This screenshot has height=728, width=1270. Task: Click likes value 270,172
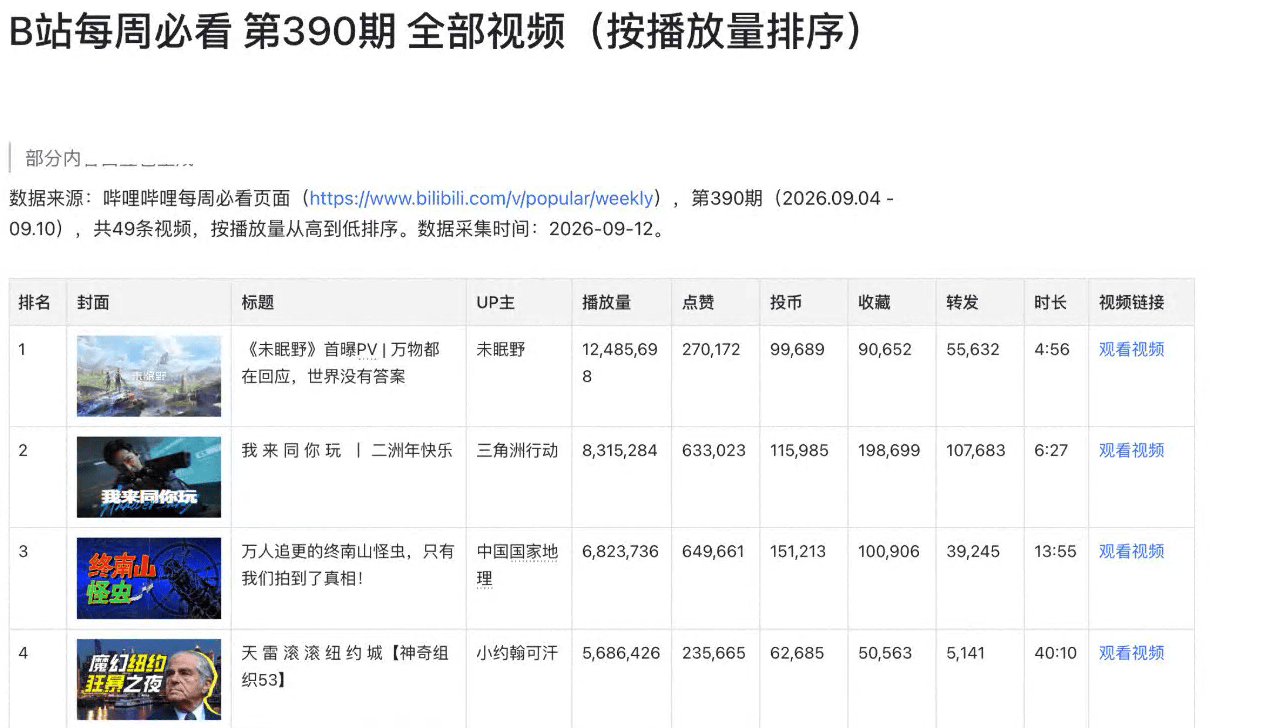[711, 349]
